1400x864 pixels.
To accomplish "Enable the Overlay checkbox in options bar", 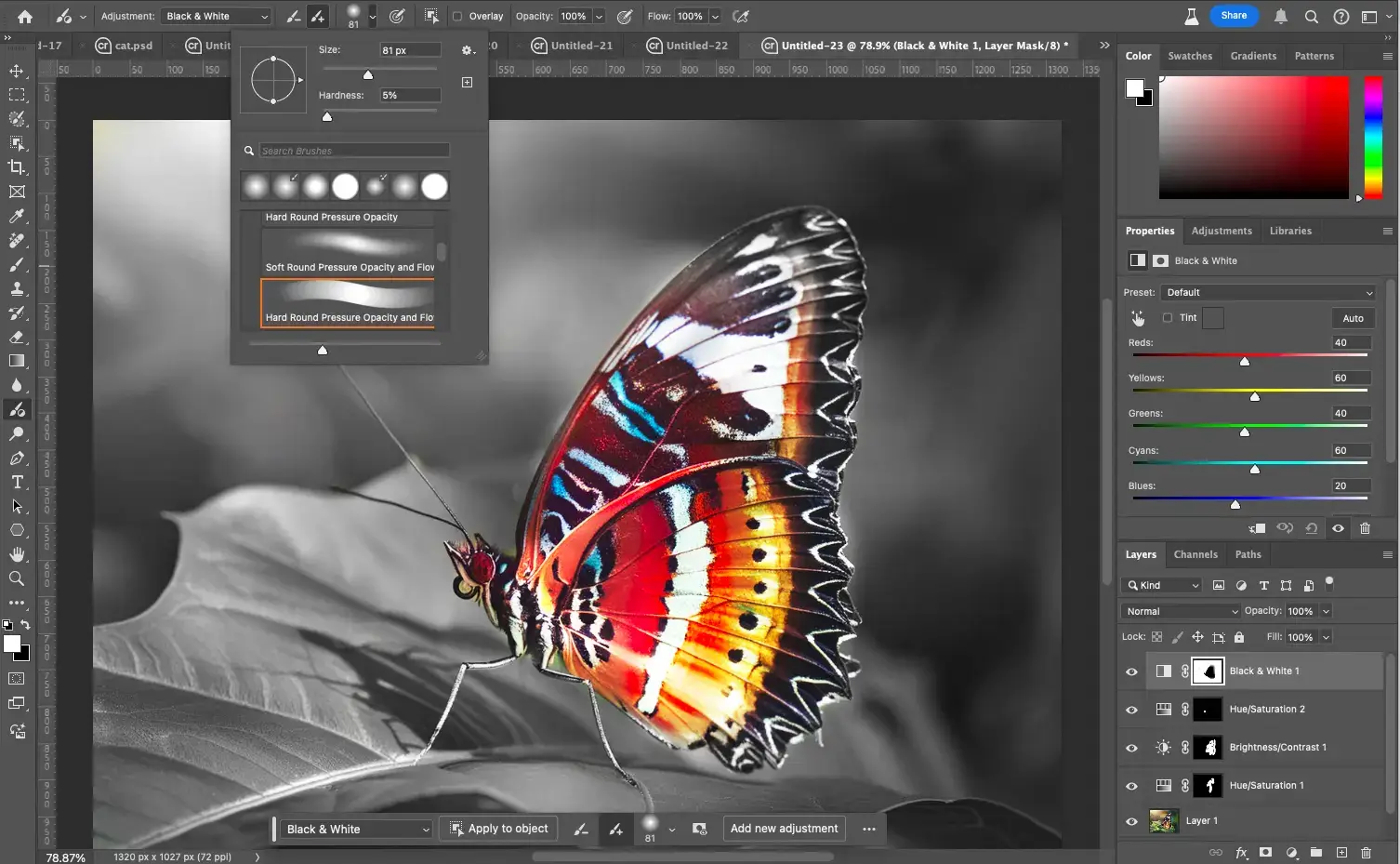I will pyautogui.click(x=456, y=16).
